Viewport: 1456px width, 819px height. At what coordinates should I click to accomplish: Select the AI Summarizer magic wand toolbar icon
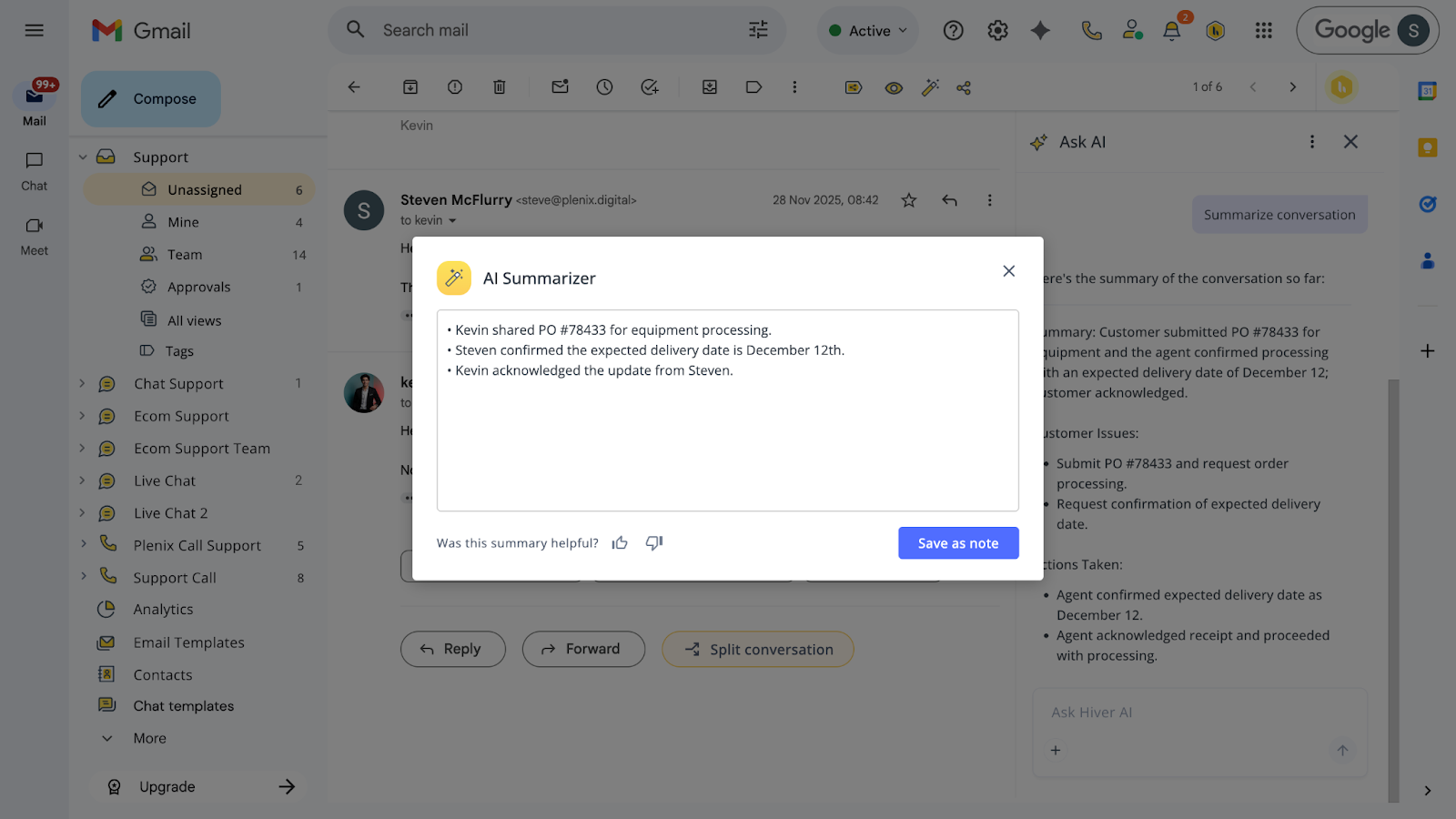point(930,86)
